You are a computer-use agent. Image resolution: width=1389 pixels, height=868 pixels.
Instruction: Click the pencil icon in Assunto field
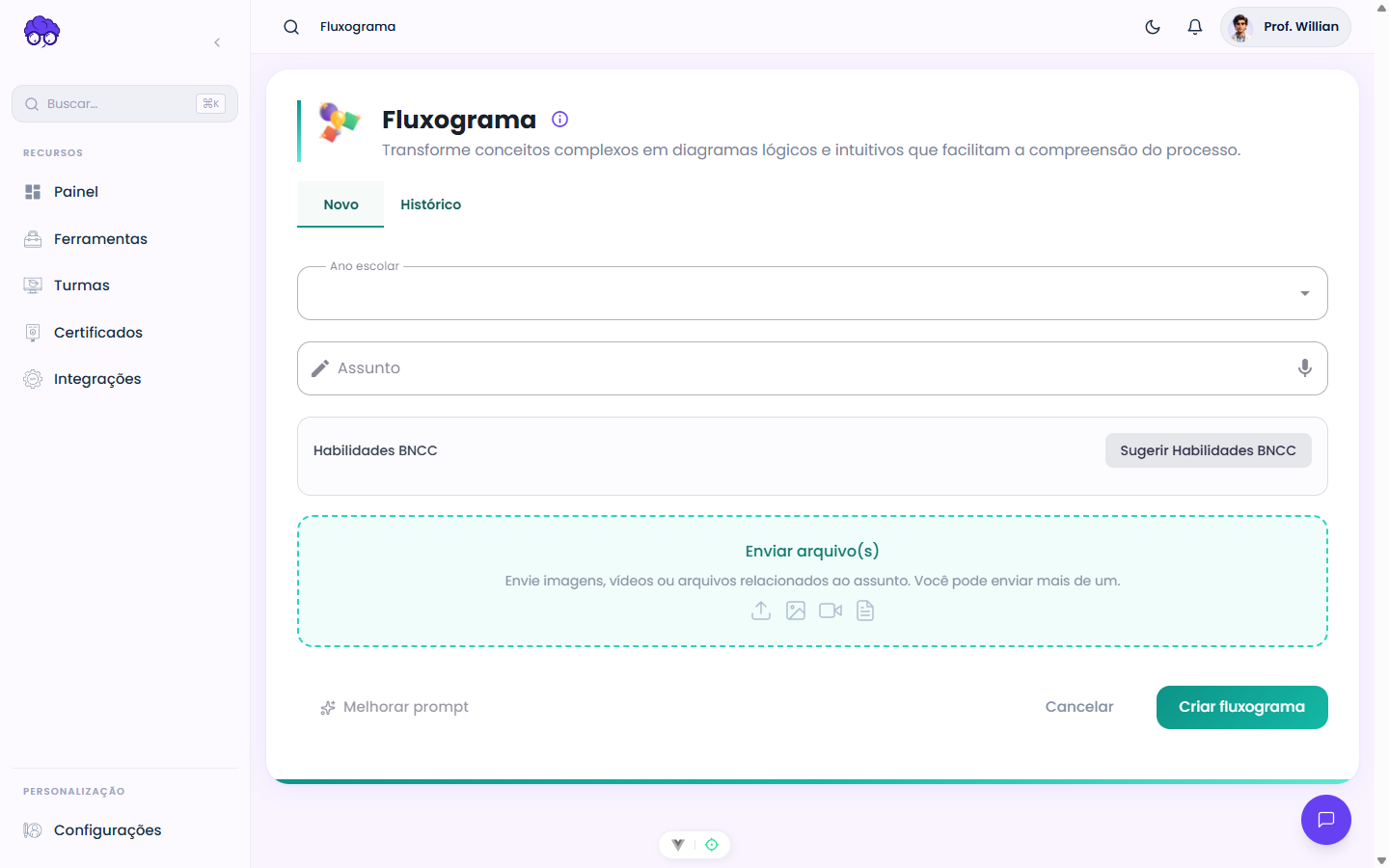pyautogui.click(x=320, y=368)
